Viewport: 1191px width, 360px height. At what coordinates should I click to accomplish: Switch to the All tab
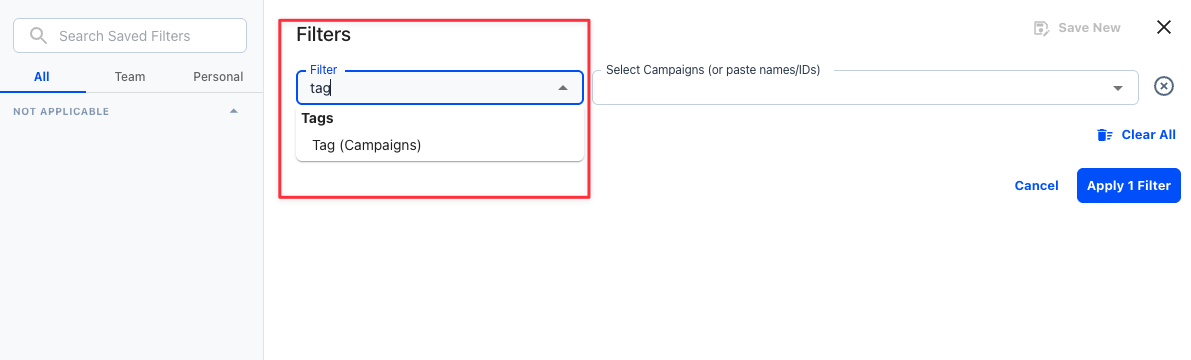pyautogui.click(x=43, y=77)
